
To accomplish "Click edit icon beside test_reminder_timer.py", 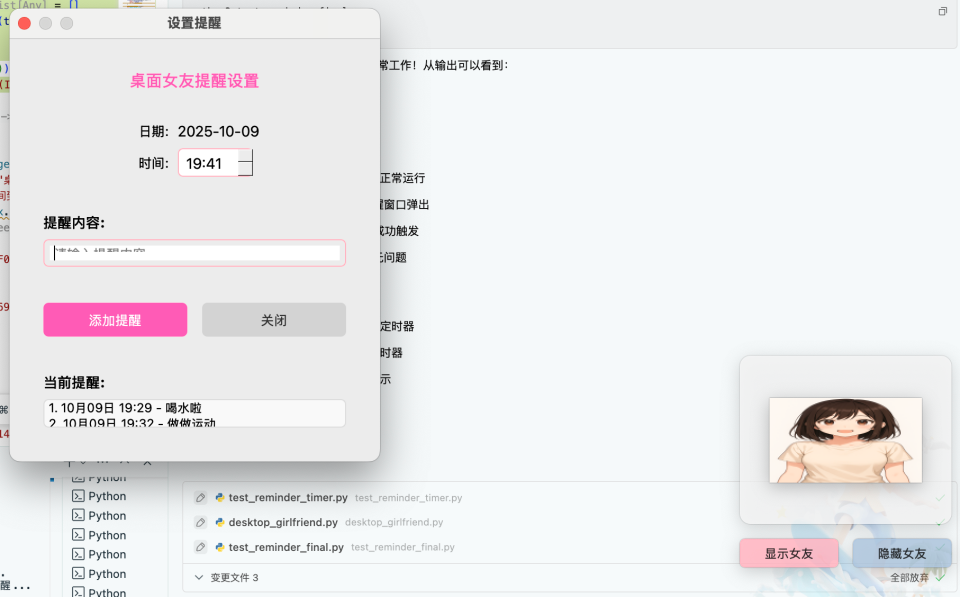I will (200, 498).
